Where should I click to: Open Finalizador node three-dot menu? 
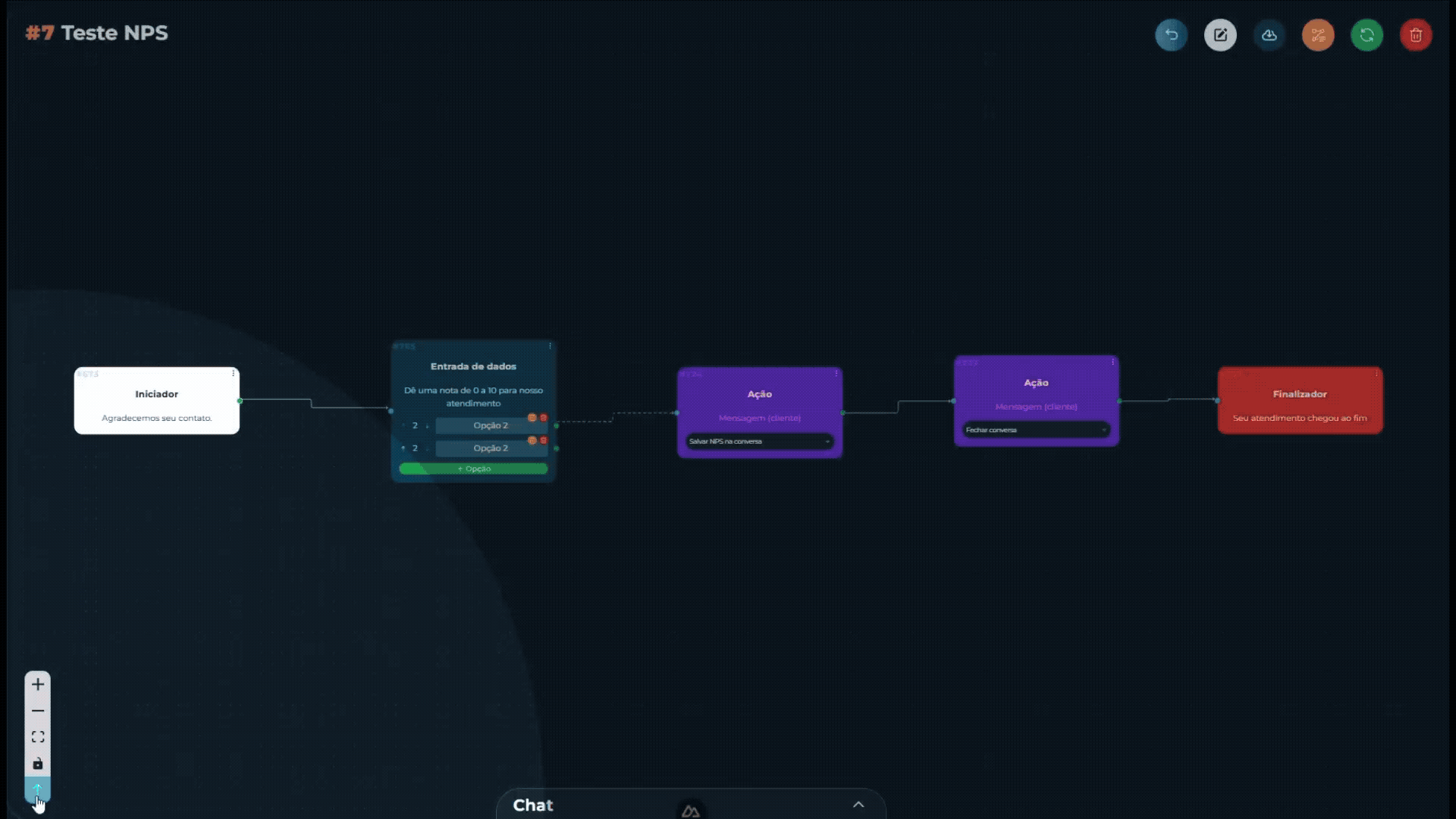click(x=1376, y=373)
